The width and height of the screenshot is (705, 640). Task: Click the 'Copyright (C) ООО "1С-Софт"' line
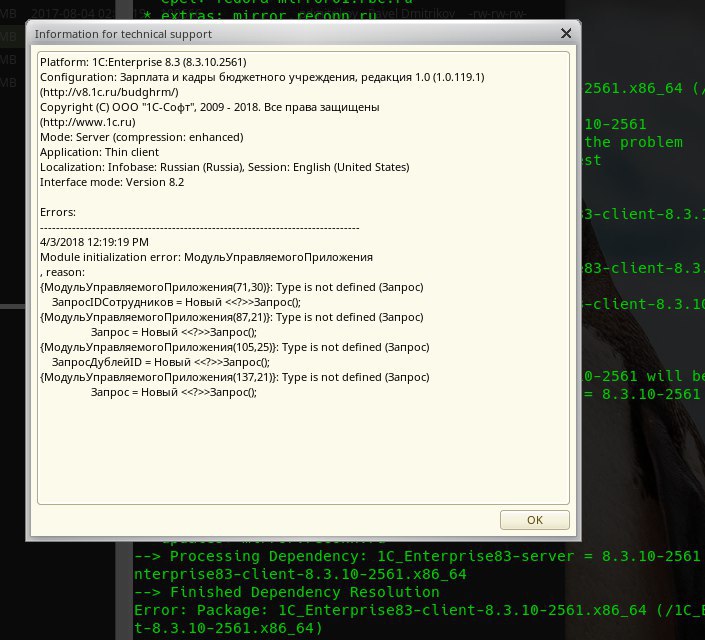pos(210,107)
